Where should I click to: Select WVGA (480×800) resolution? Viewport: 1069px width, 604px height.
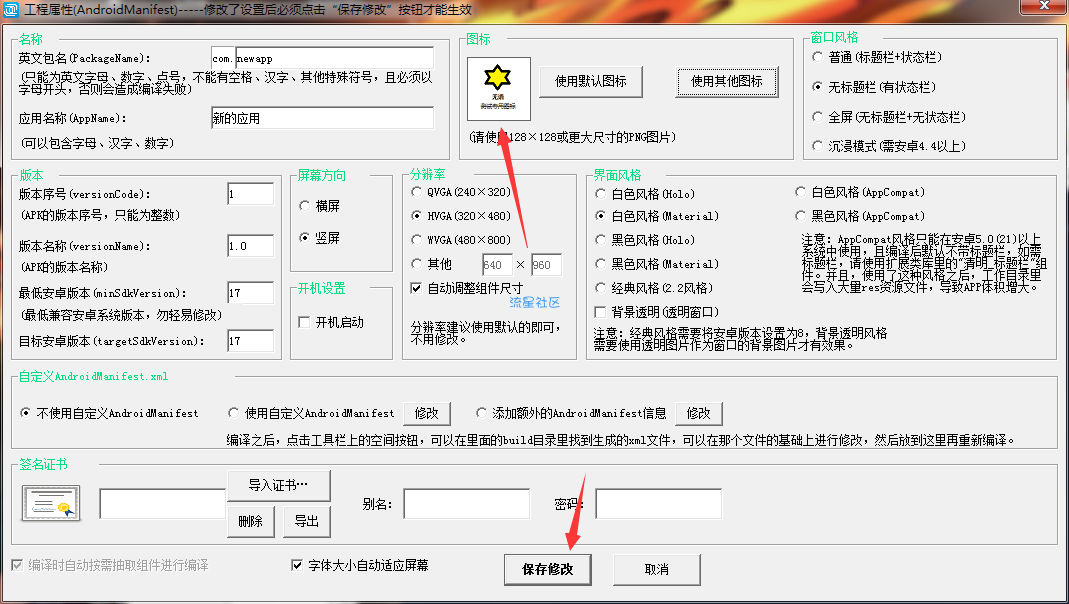coord(462,240)
